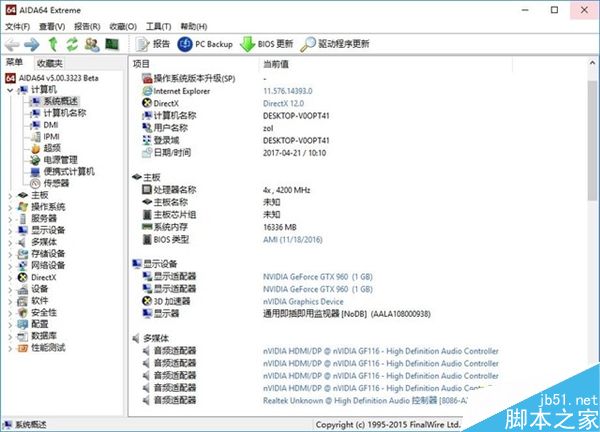Switch to the 收藏夹 tab
The width and height of the screenshot is (600, 432).
(50, 63)
